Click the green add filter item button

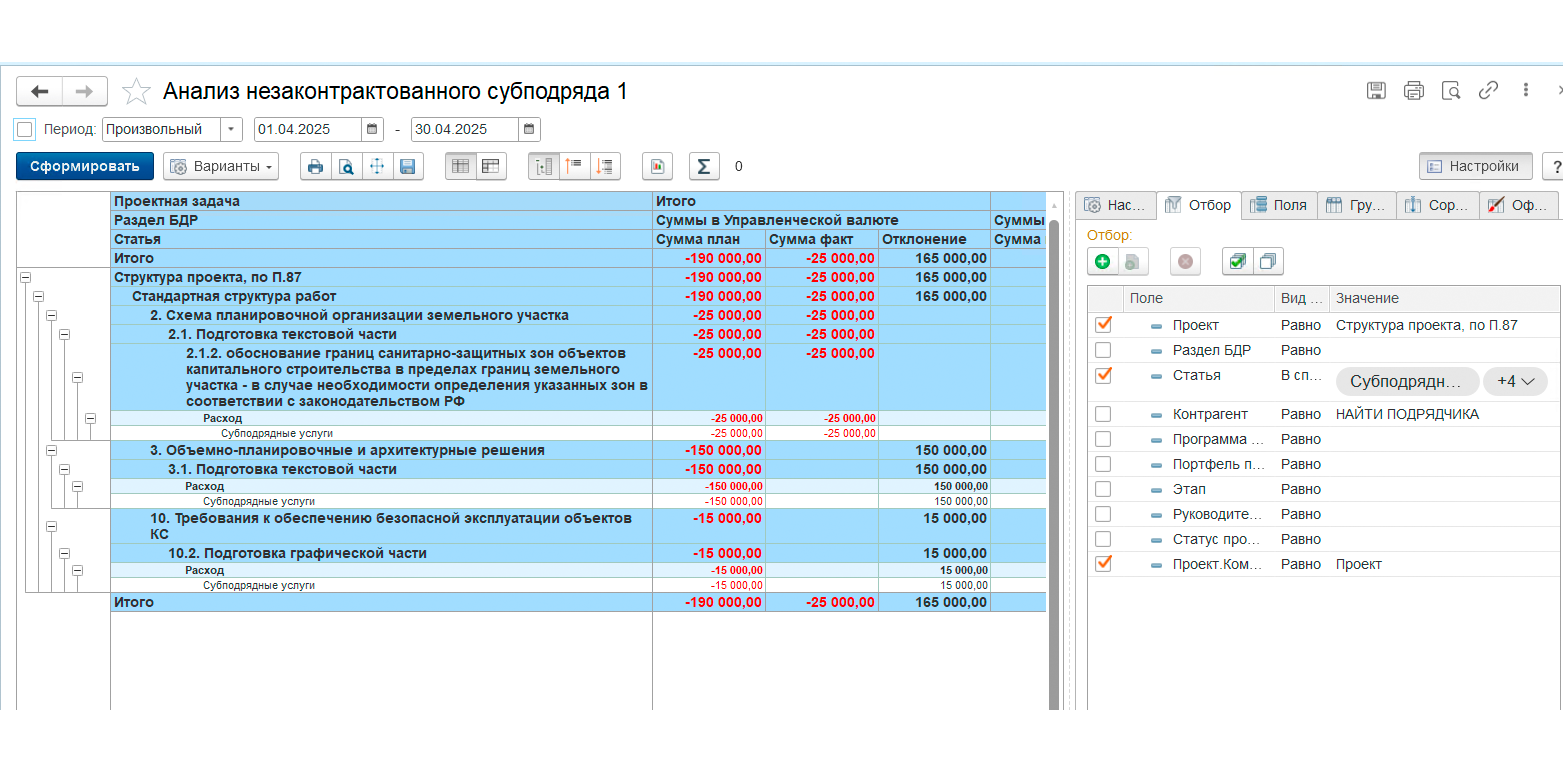click(1102, 261)
